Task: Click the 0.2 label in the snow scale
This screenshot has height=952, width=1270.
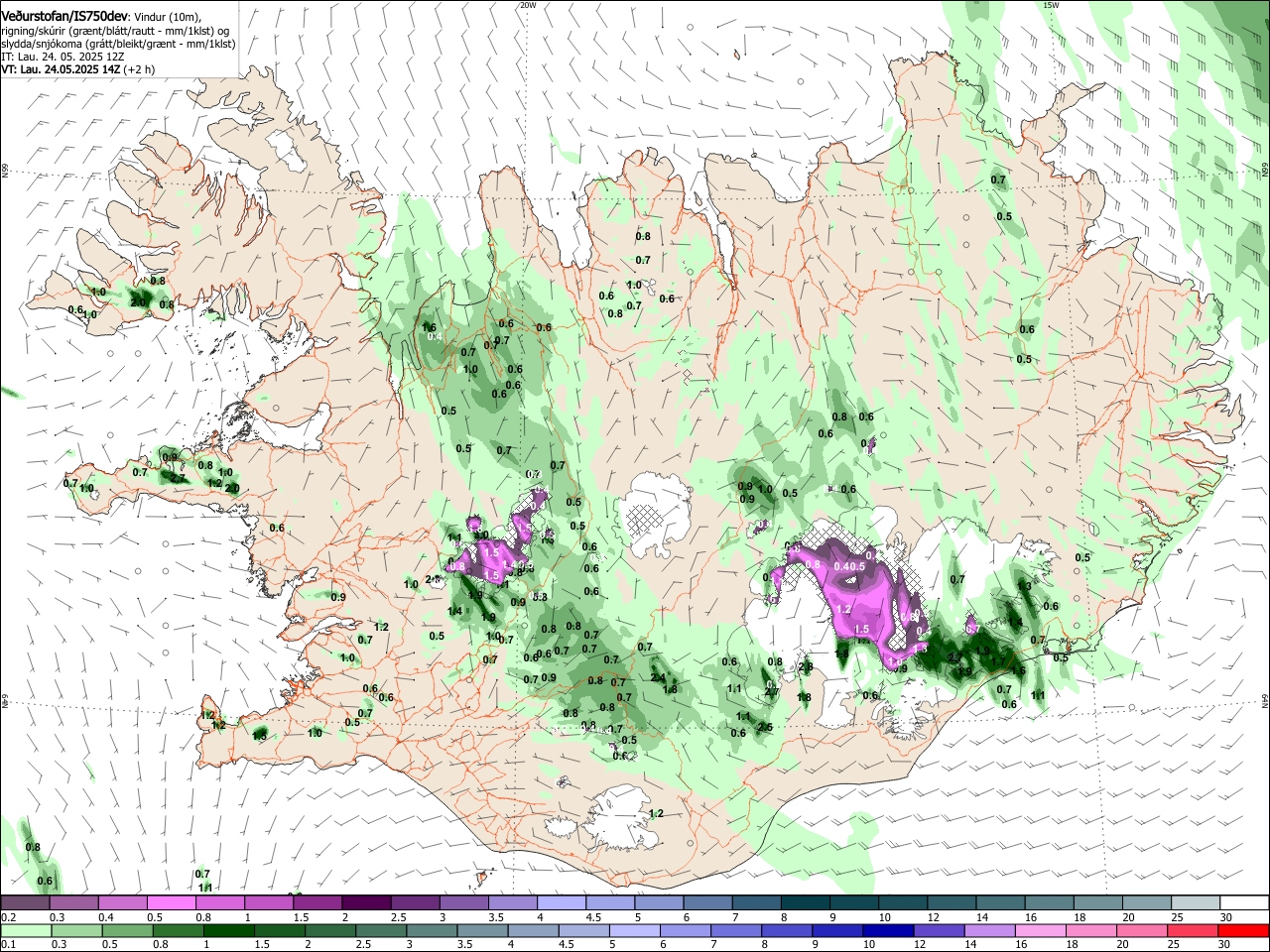Action: [x=7, y=917]
